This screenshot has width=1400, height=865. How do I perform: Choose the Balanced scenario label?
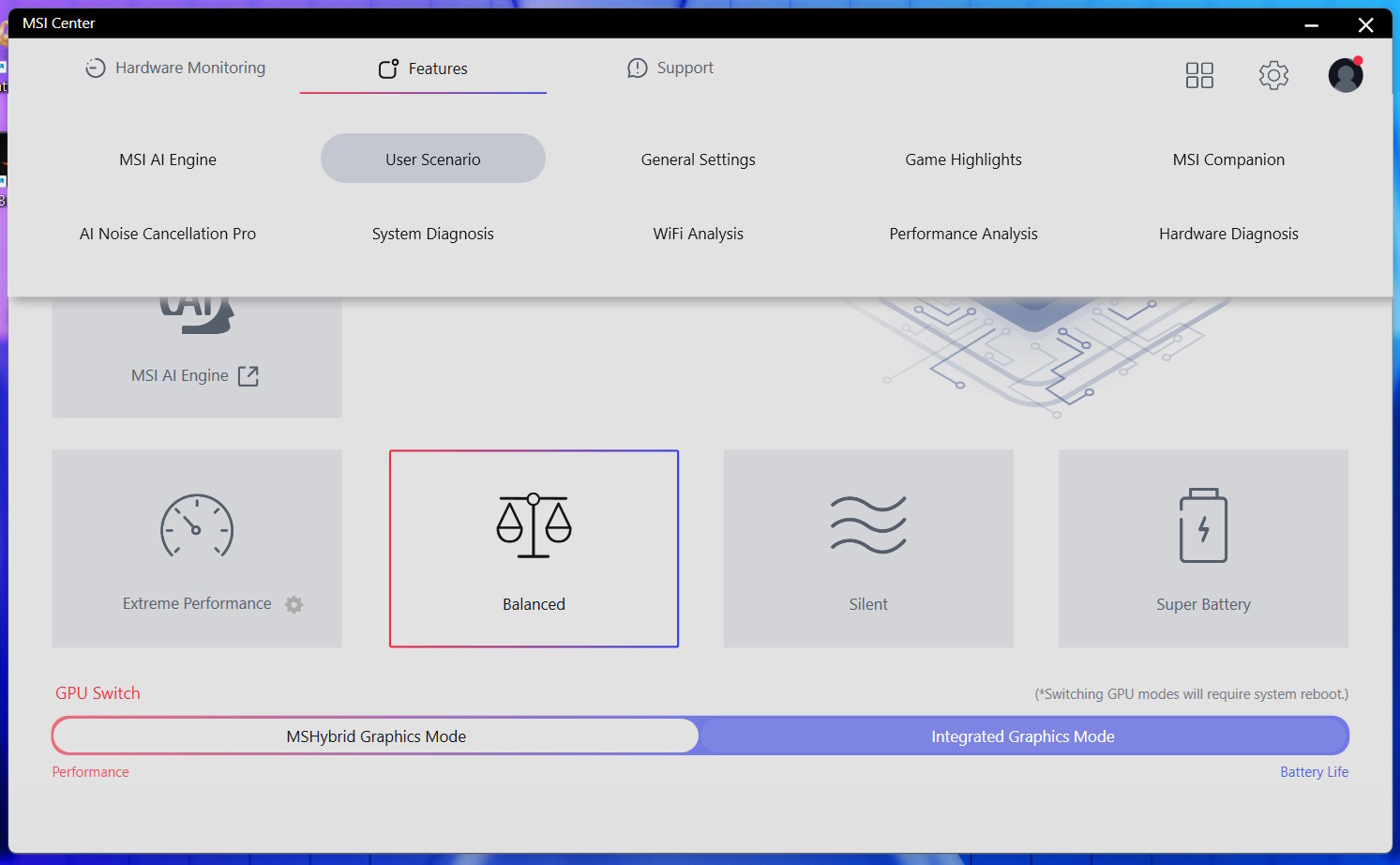tap(534, 604)
